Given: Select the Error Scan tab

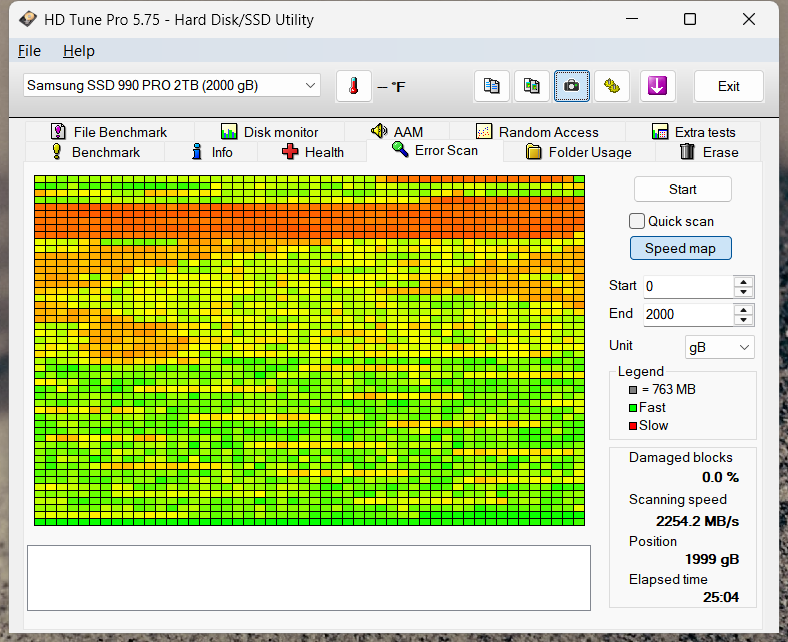Looking at the screenshot, I should click(435, 150).
